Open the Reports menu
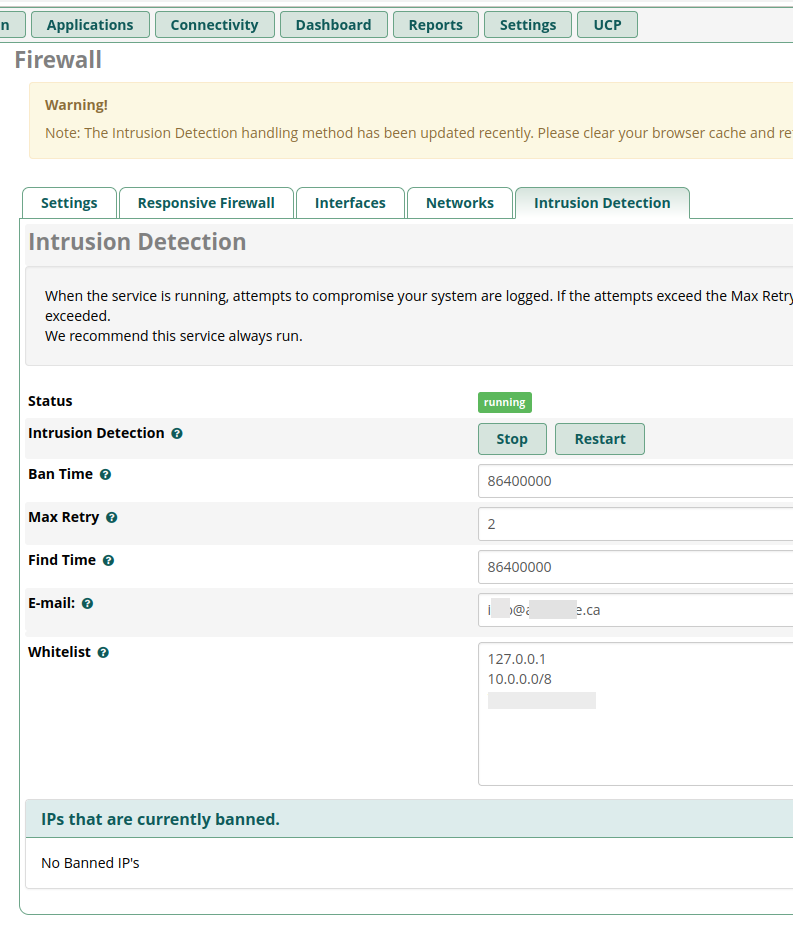Screen dimensions: 793x937 click(x=435, y=25)
